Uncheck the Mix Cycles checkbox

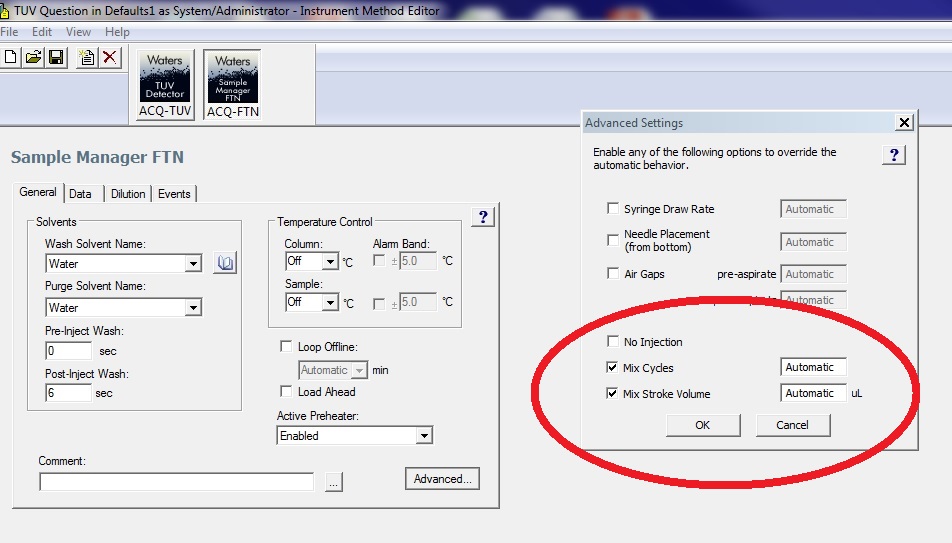(x=612, y=367)
